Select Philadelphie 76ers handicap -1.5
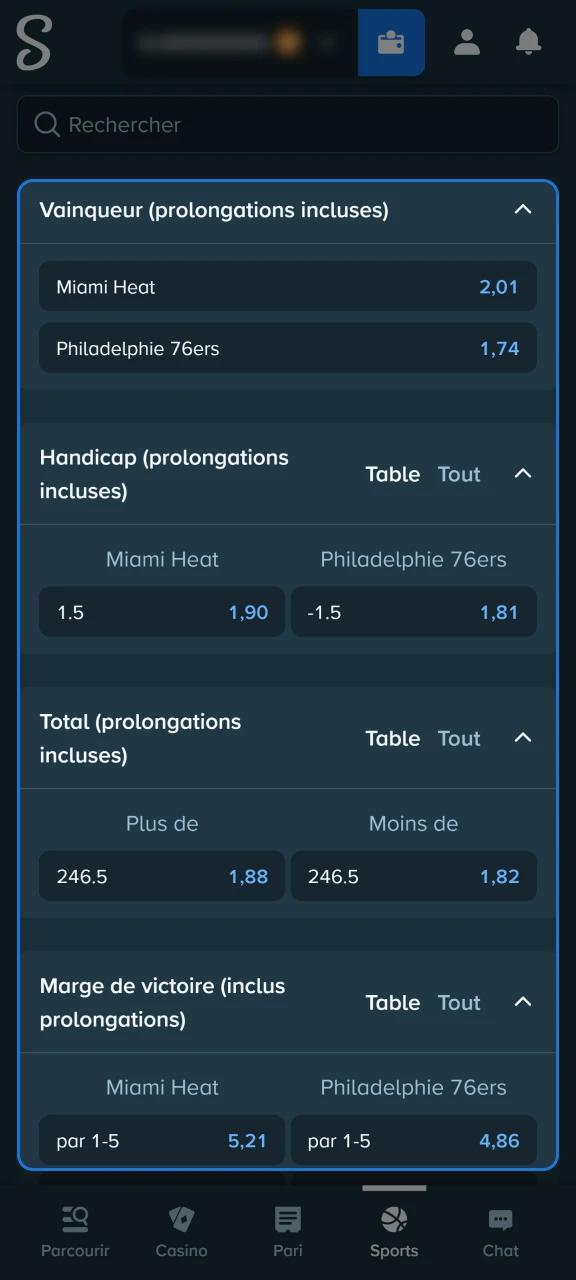This screenshot has width=576, height=1280. point(413,612)
